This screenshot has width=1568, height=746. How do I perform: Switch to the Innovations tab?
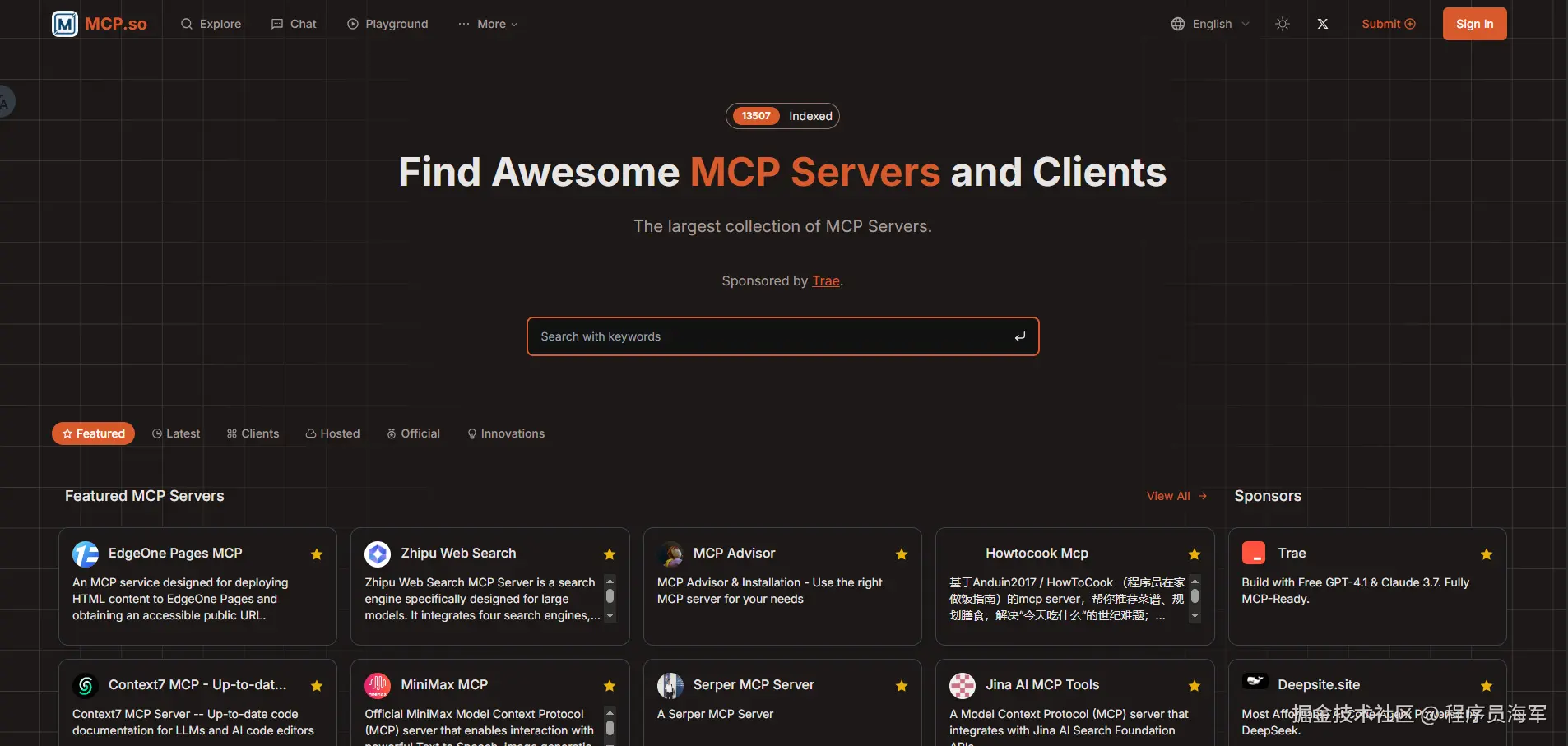[506, 433]
